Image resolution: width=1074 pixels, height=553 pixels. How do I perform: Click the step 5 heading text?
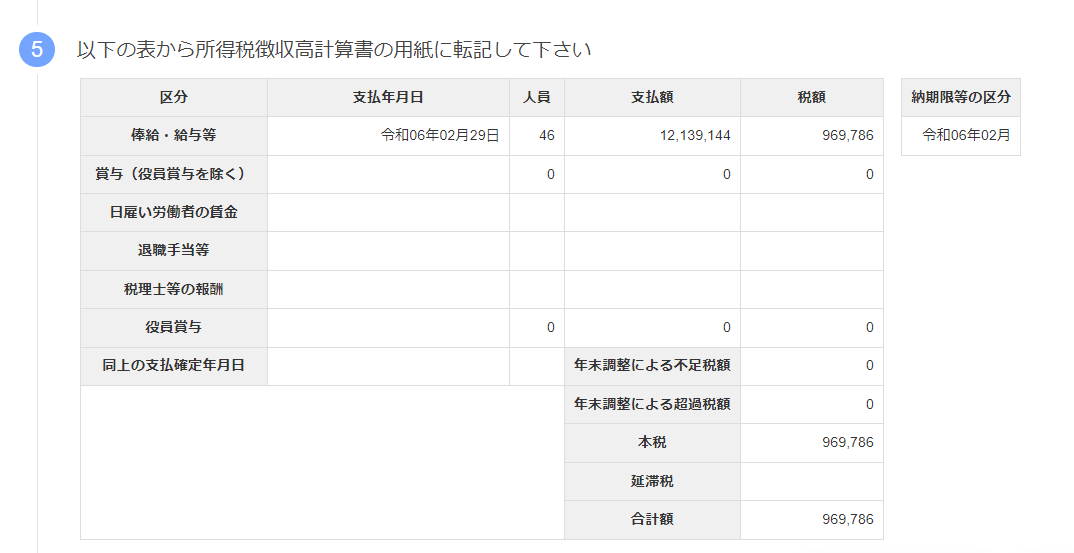tap(334, 50)
